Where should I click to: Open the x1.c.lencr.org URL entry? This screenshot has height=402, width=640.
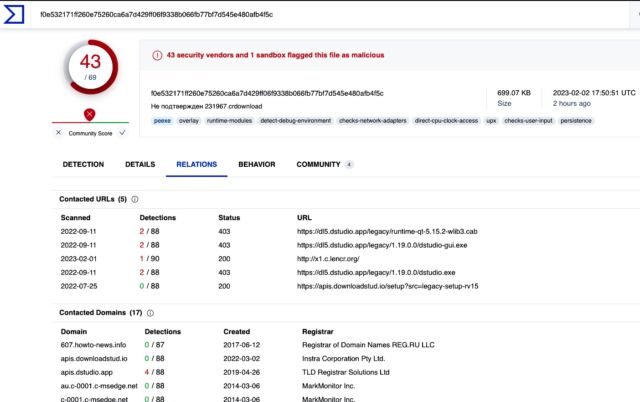tap(329, 258)
